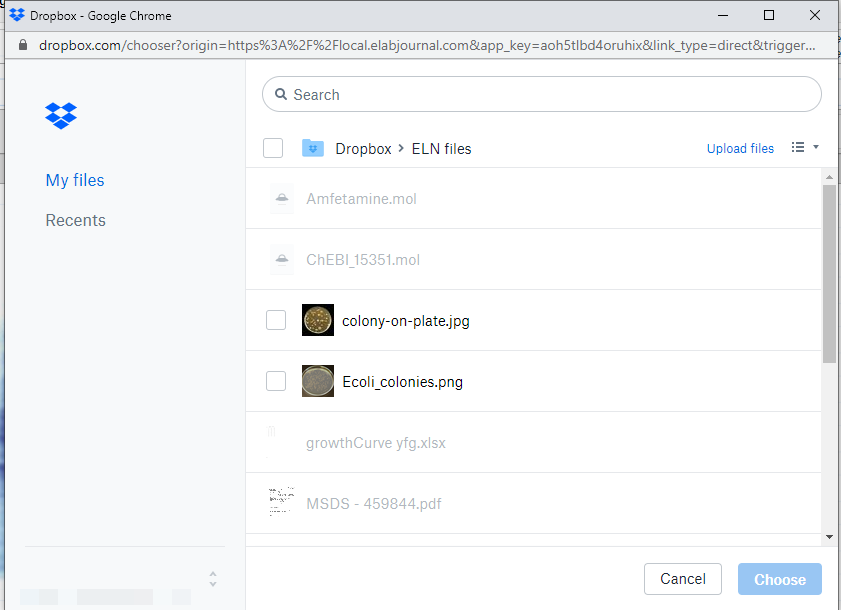Click the growthCurve yfg.xlsx file icon
The image size is (841, 610).
point(272,435)
